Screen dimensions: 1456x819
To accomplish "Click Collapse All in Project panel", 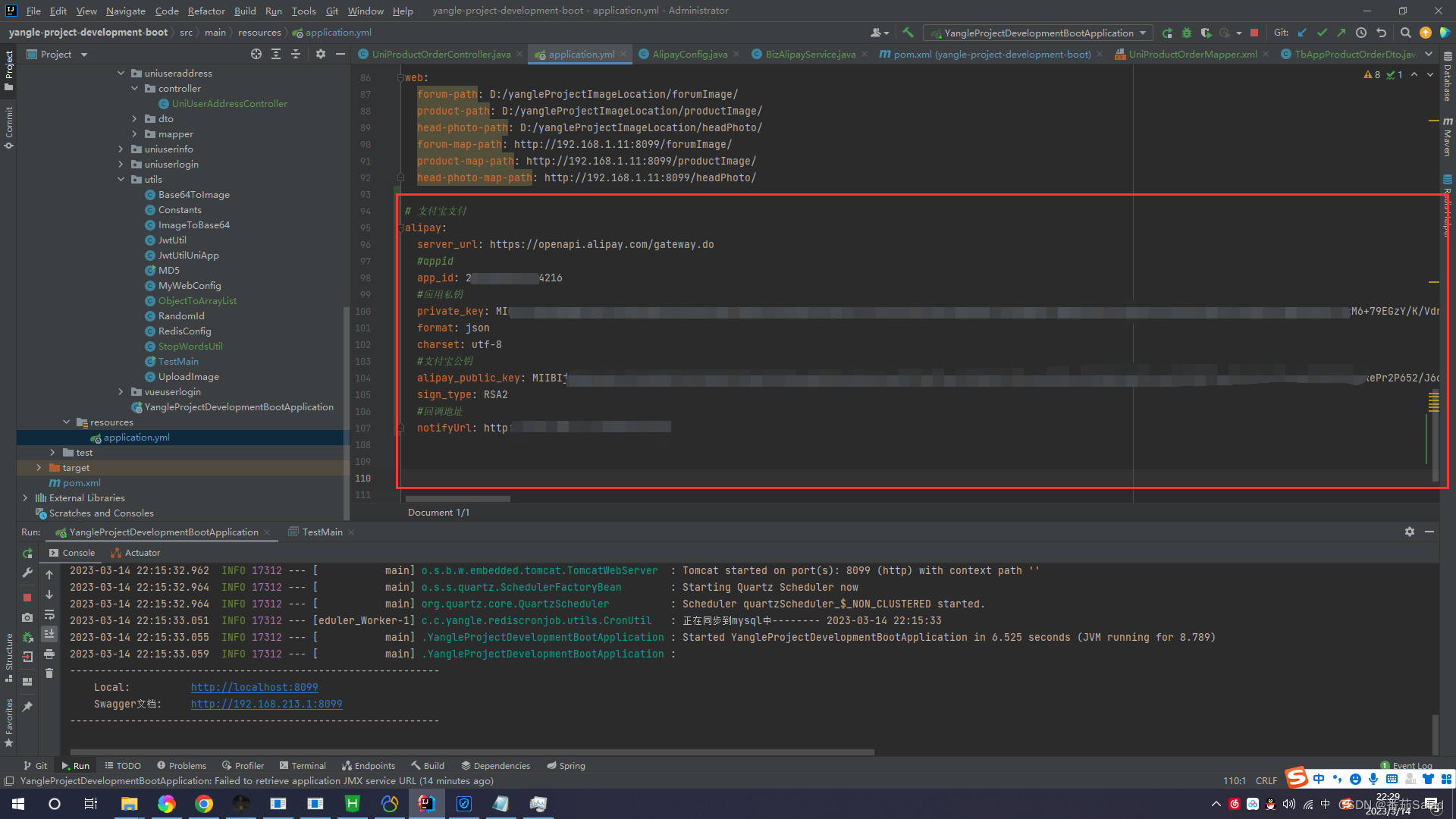I will (x=296, y=54).
